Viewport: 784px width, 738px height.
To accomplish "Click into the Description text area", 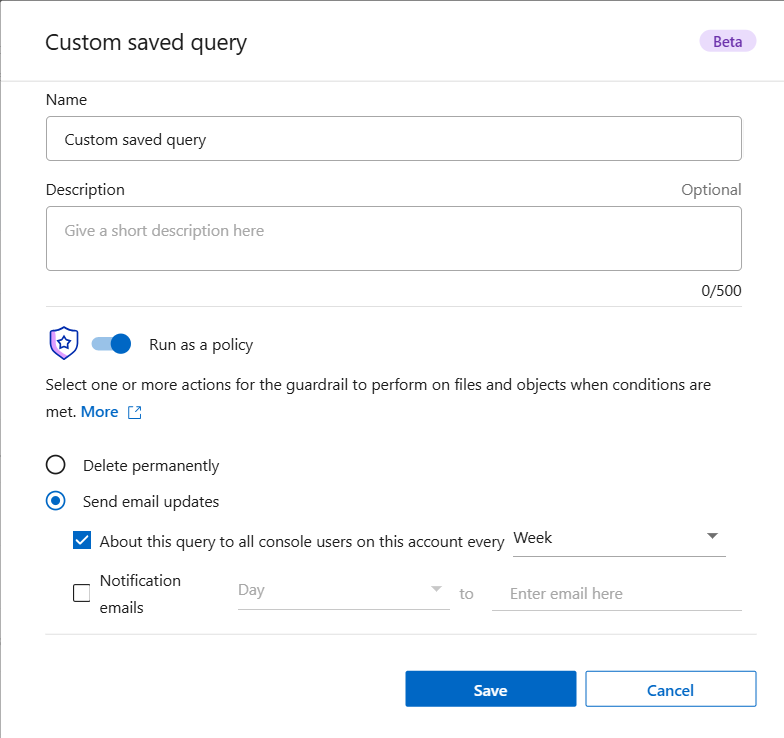I will (393, 238).
